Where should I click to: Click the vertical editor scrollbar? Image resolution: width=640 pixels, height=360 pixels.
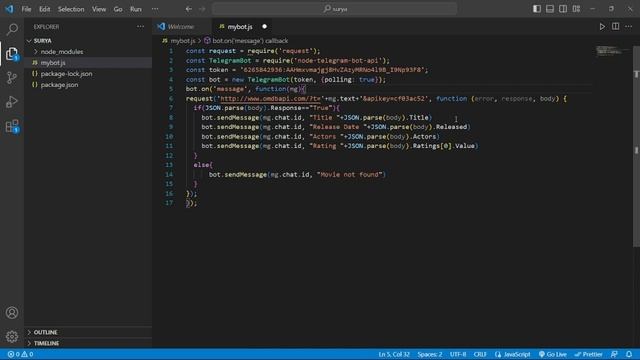coord(636,145)
